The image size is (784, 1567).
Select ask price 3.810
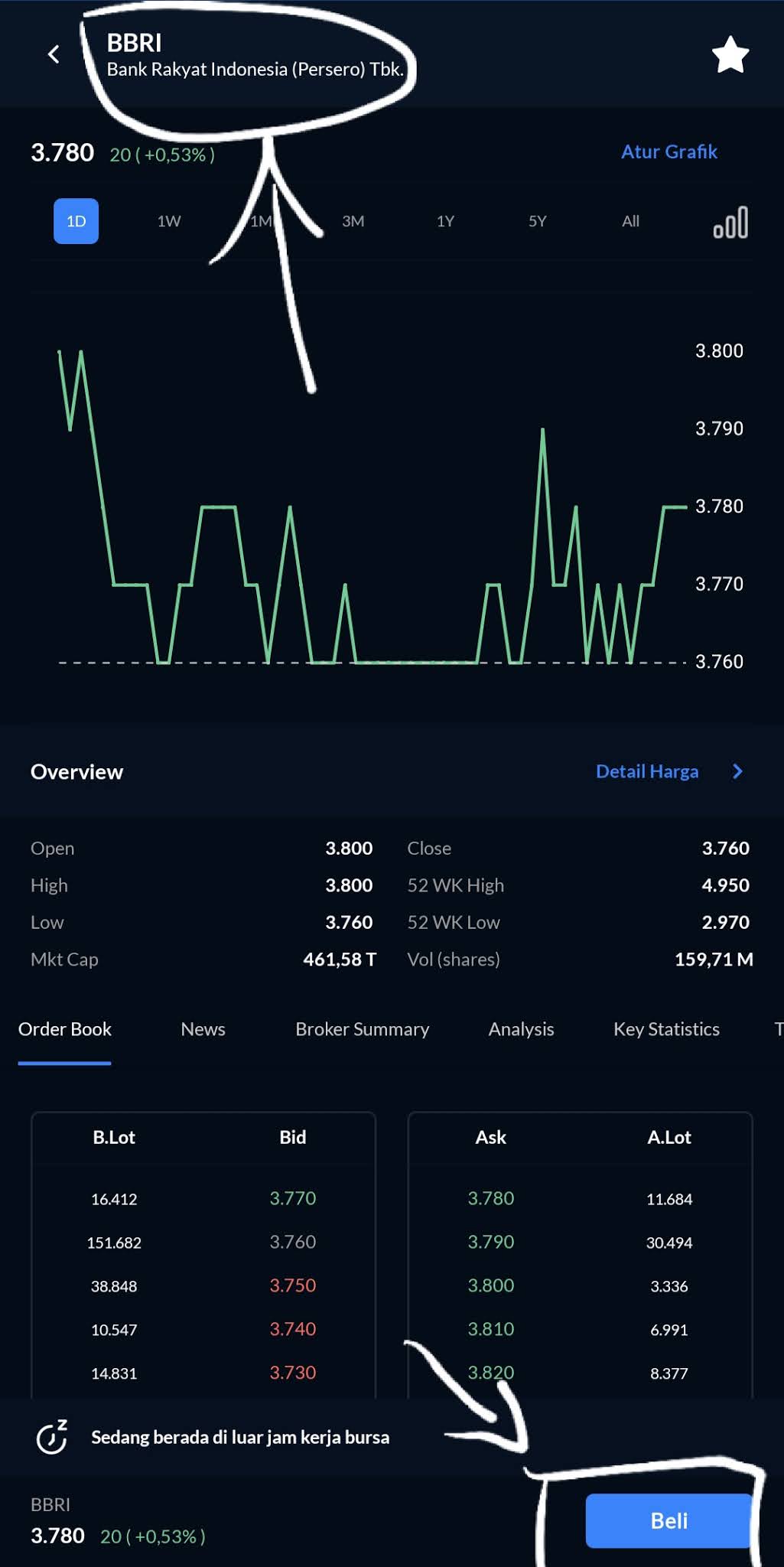pos(491,1329)
